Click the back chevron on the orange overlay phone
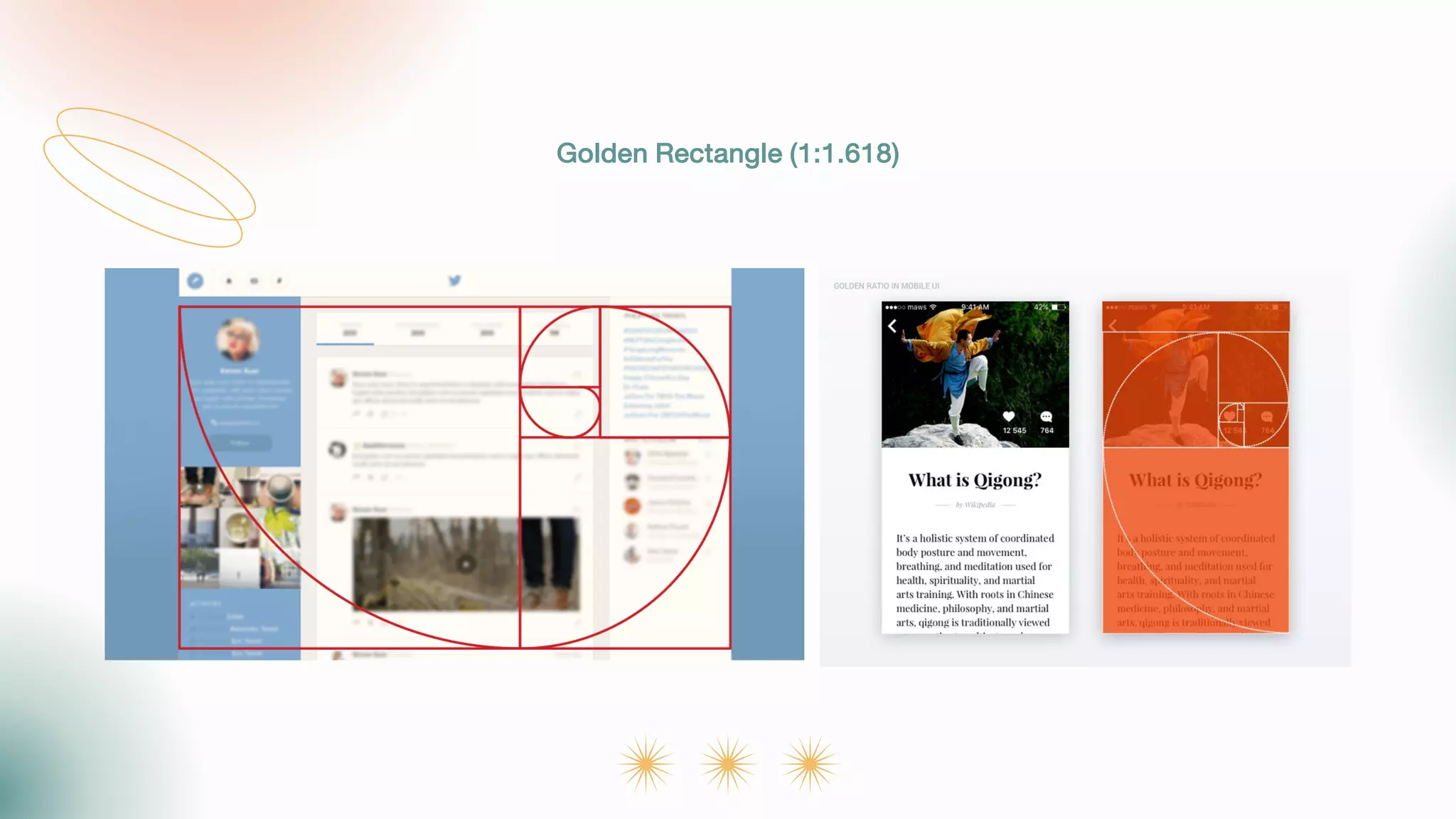The image size is (1456, 819). click(x=1113, y=326)
